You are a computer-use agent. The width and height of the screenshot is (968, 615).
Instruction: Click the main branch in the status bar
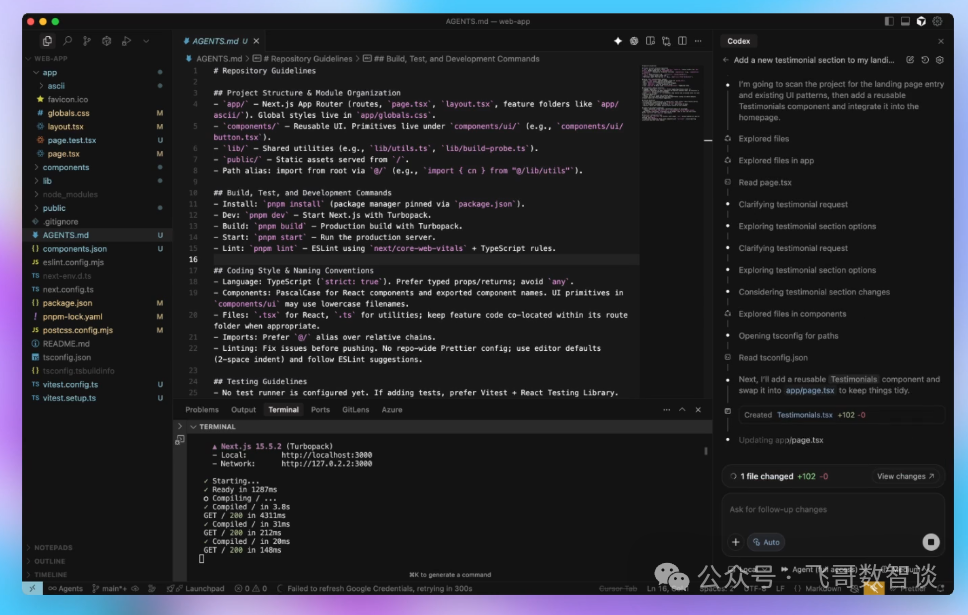tap(109, 589)
